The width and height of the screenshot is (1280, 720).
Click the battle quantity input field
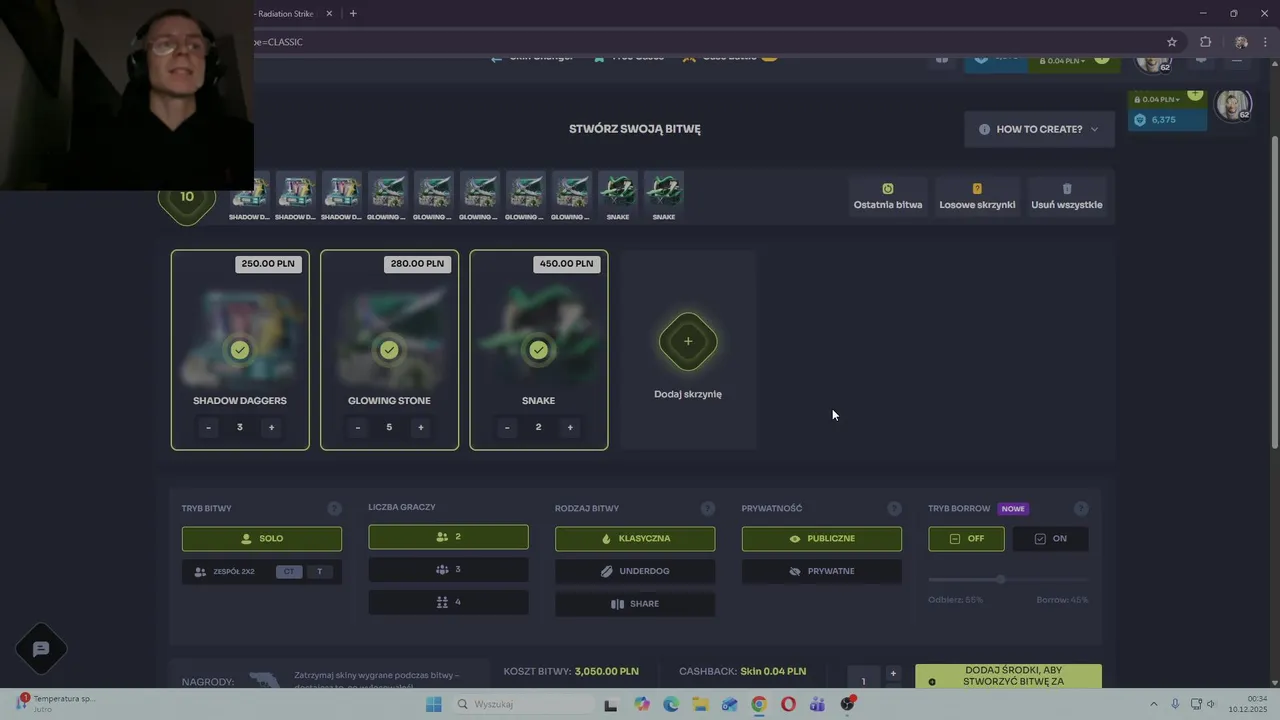864,679
